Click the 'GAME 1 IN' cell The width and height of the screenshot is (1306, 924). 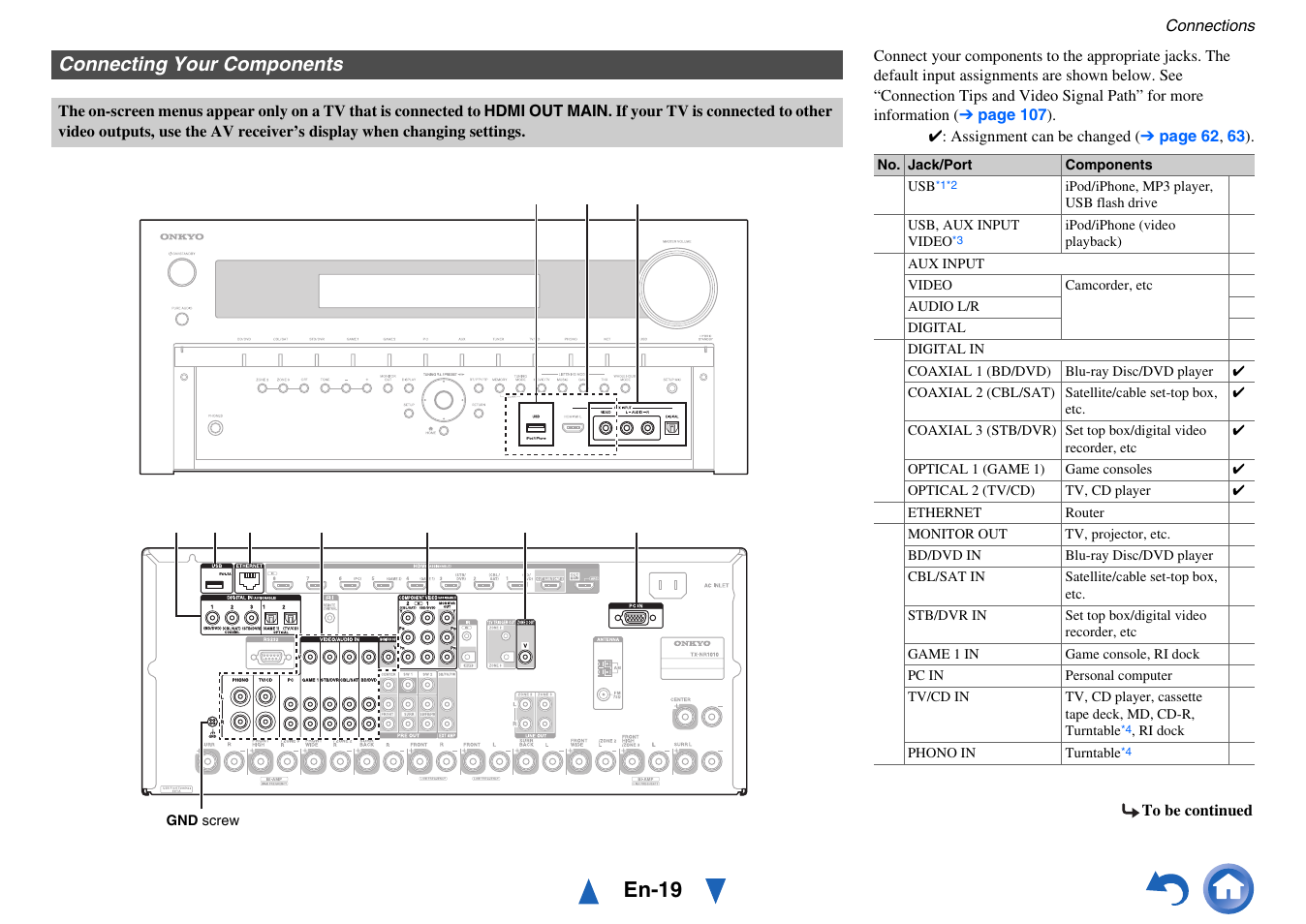(x=982, y=654)
